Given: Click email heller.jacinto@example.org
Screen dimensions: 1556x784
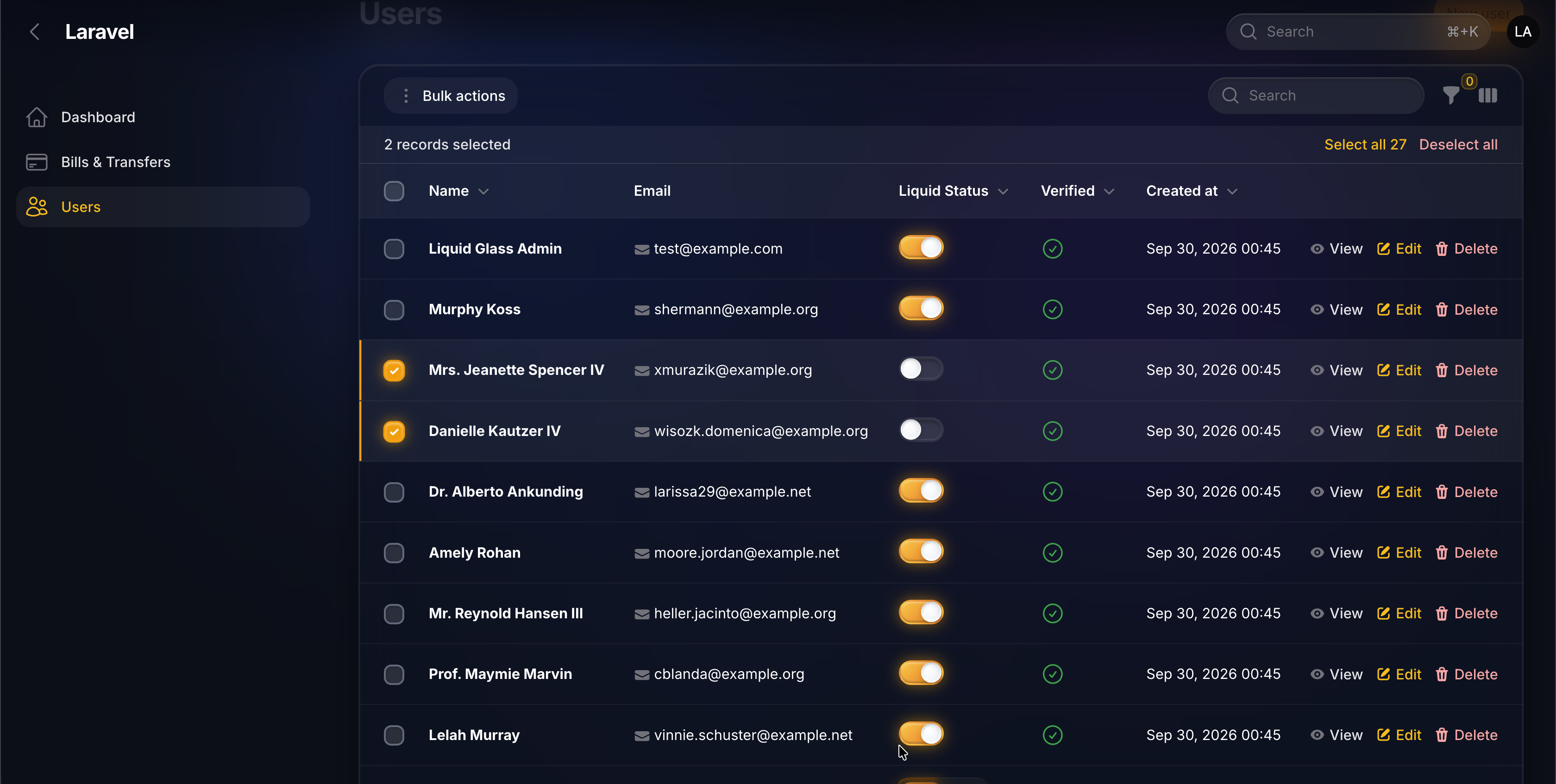Looking at the screenshot, I should (x=745, y=614).
